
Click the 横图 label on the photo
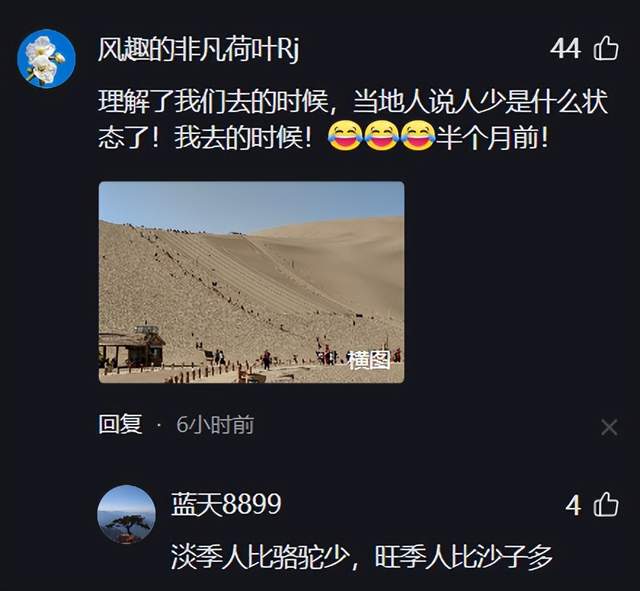(368, 360)
